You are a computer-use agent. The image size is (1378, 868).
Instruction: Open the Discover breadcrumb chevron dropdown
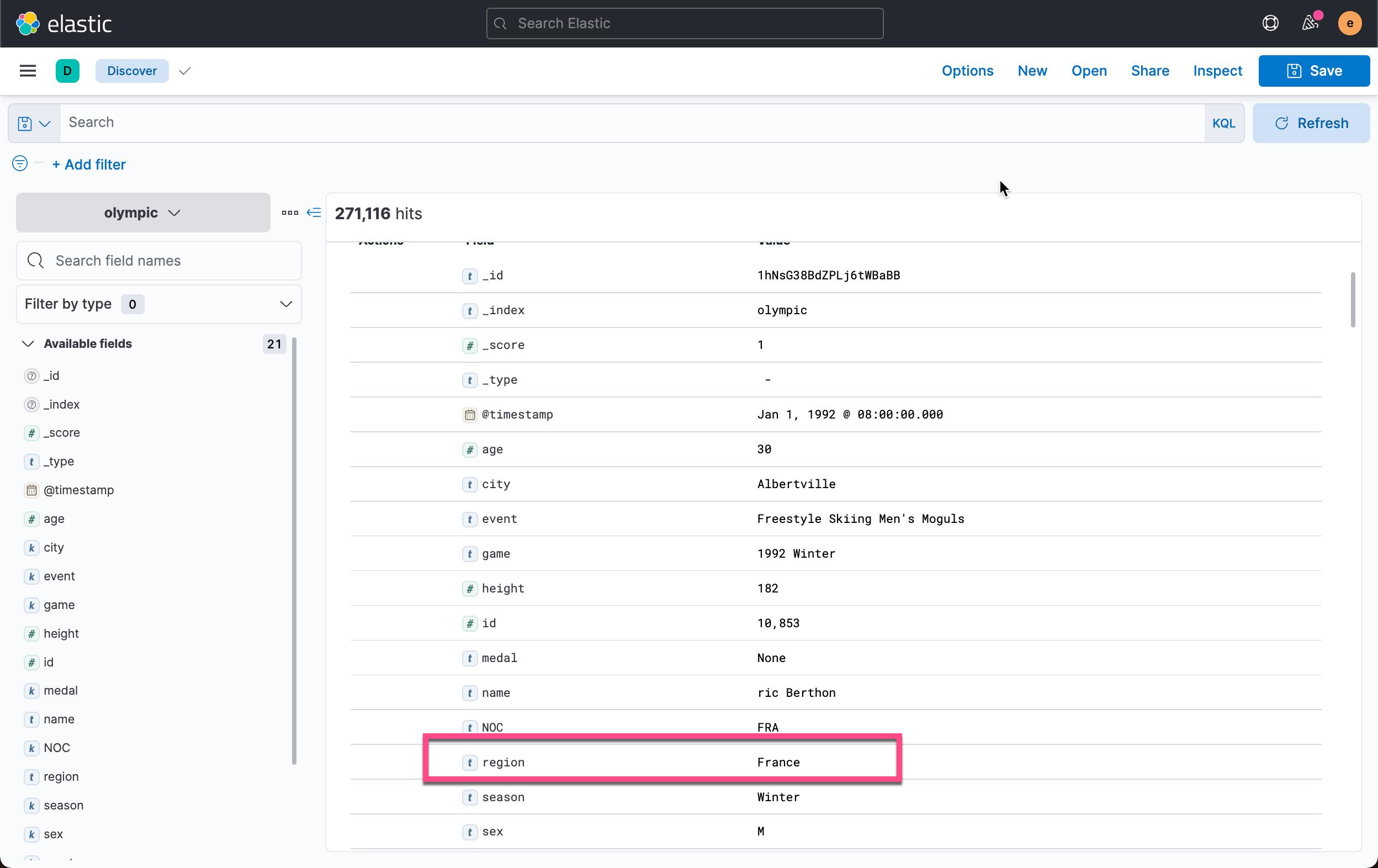click(x=184, y=71)
